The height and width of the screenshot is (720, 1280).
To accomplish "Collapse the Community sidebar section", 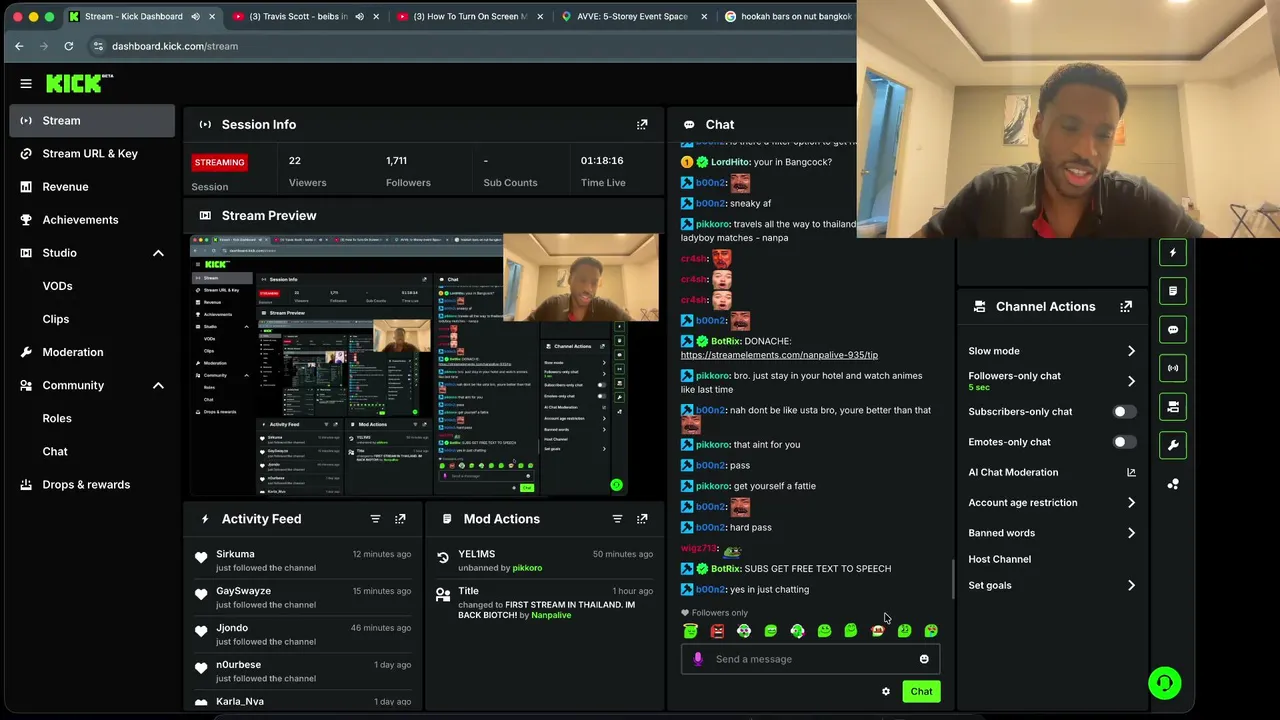I will [158, 385].
